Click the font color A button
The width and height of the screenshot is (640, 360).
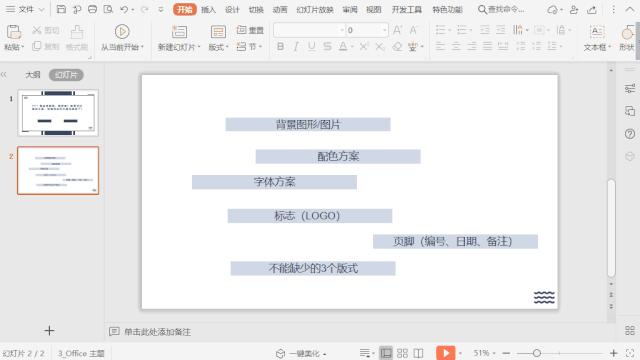[x=343, y=47]
